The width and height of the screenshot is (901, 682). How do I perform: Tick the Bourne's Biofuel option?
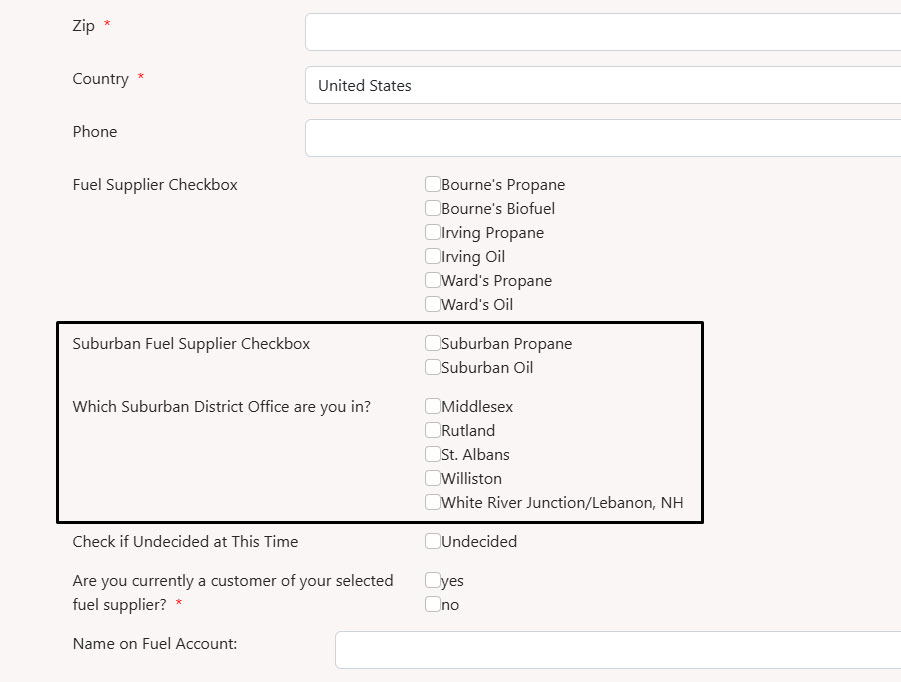tap(433, 208)
